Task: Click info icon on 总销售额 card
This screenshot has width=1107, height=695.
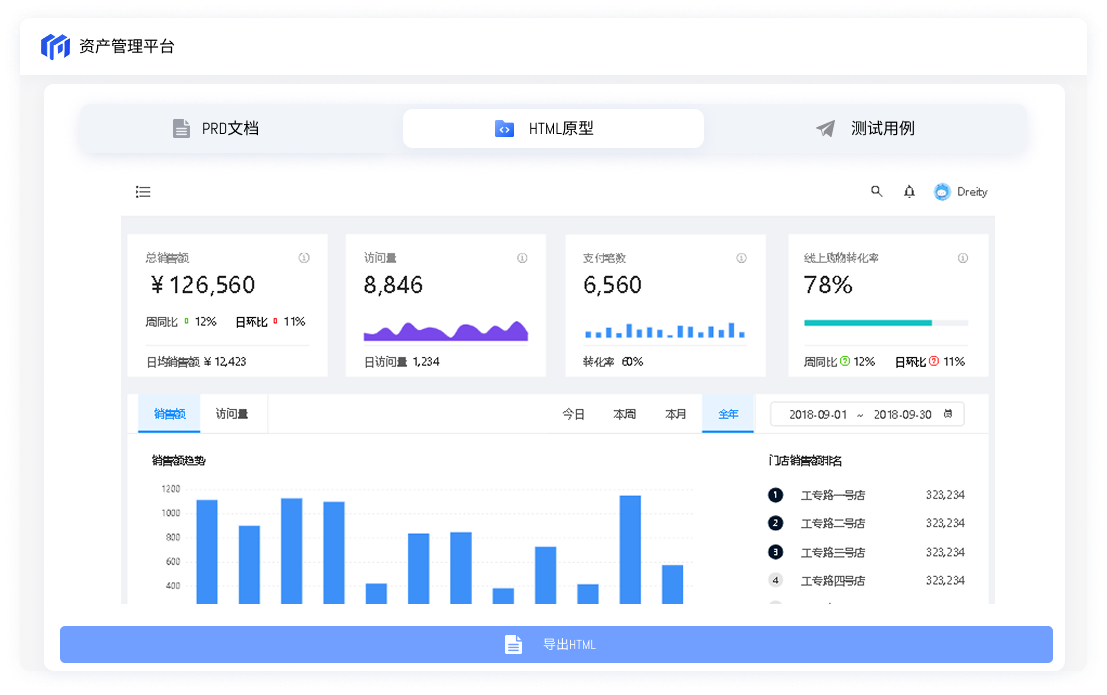Action: pyautogui.click(x=304, y=258)
